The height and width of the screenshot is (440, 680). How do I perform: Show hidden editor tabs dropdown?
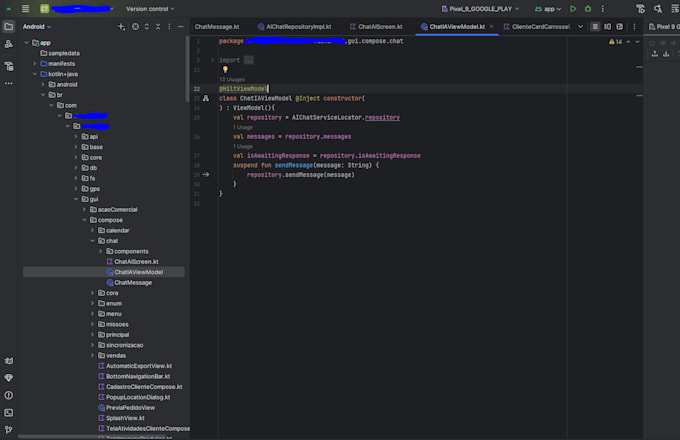tap(580, 27)
